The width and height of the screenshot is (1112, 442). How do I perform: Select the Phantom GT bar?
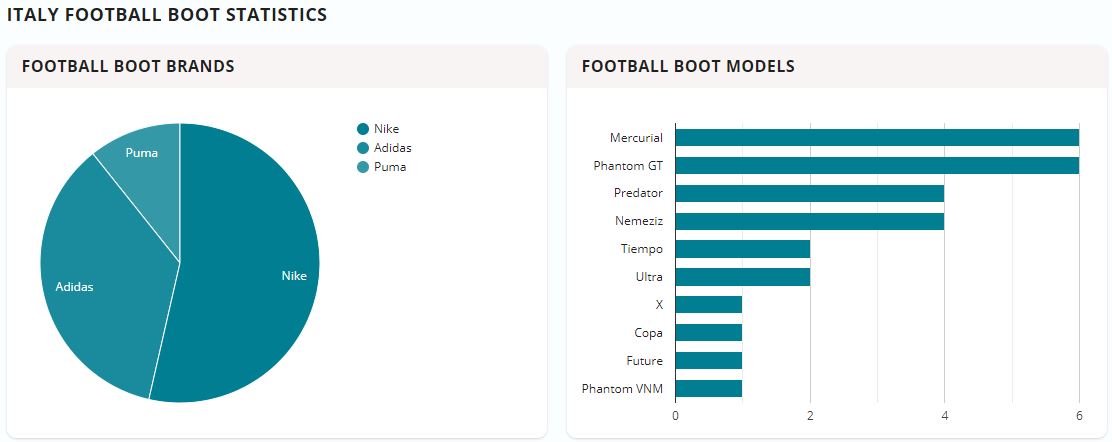[877, 166]
